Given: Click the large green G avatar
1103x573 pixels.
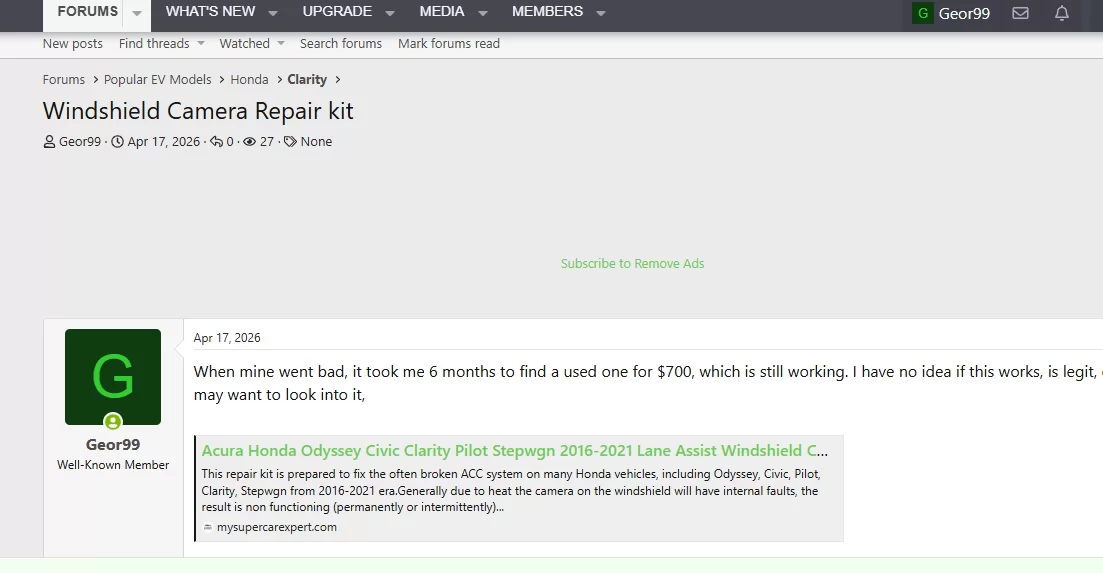Looking at the screenshot, I should coord(113,377).
